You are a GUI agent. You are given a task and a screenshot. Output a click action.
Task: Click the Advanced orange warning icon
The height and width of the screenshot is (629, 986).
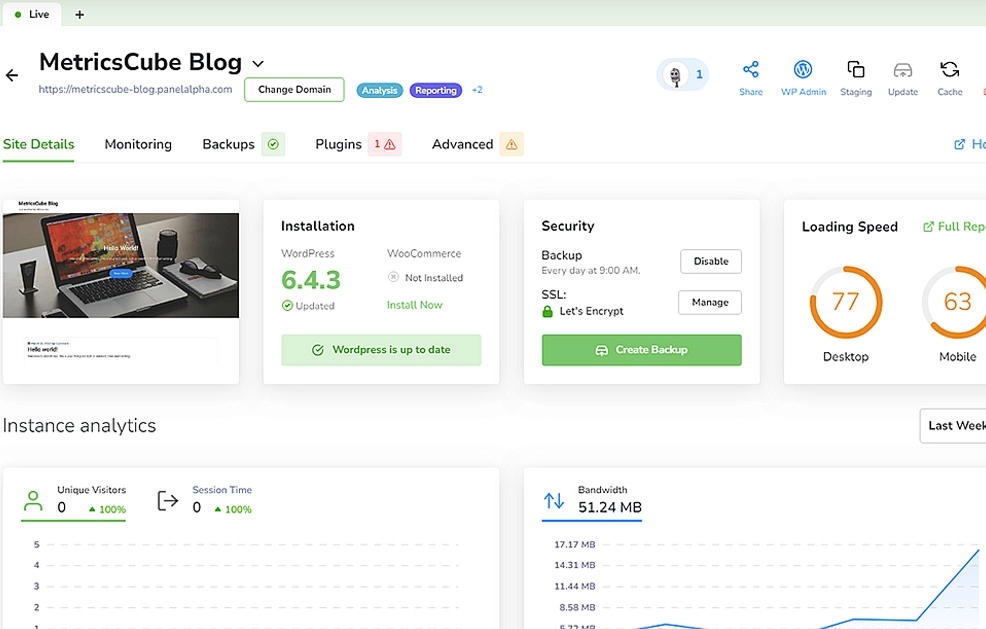pos(511,144)
